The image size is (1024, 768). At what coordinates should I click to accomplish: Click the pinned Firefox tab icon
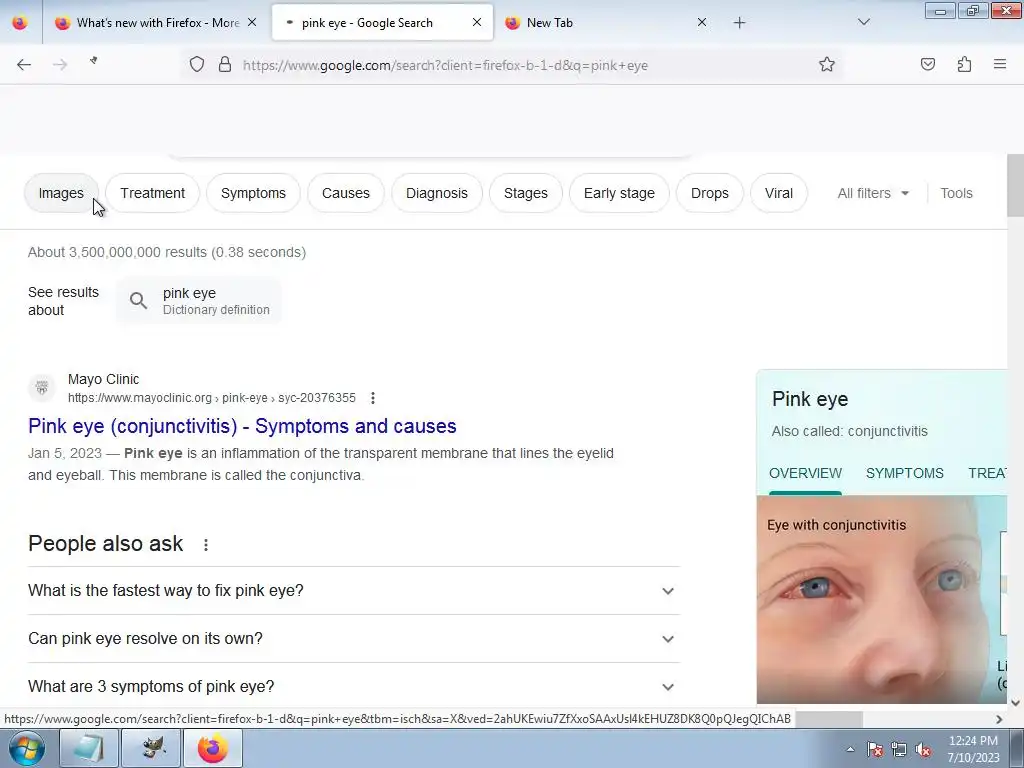pos(20,23)
